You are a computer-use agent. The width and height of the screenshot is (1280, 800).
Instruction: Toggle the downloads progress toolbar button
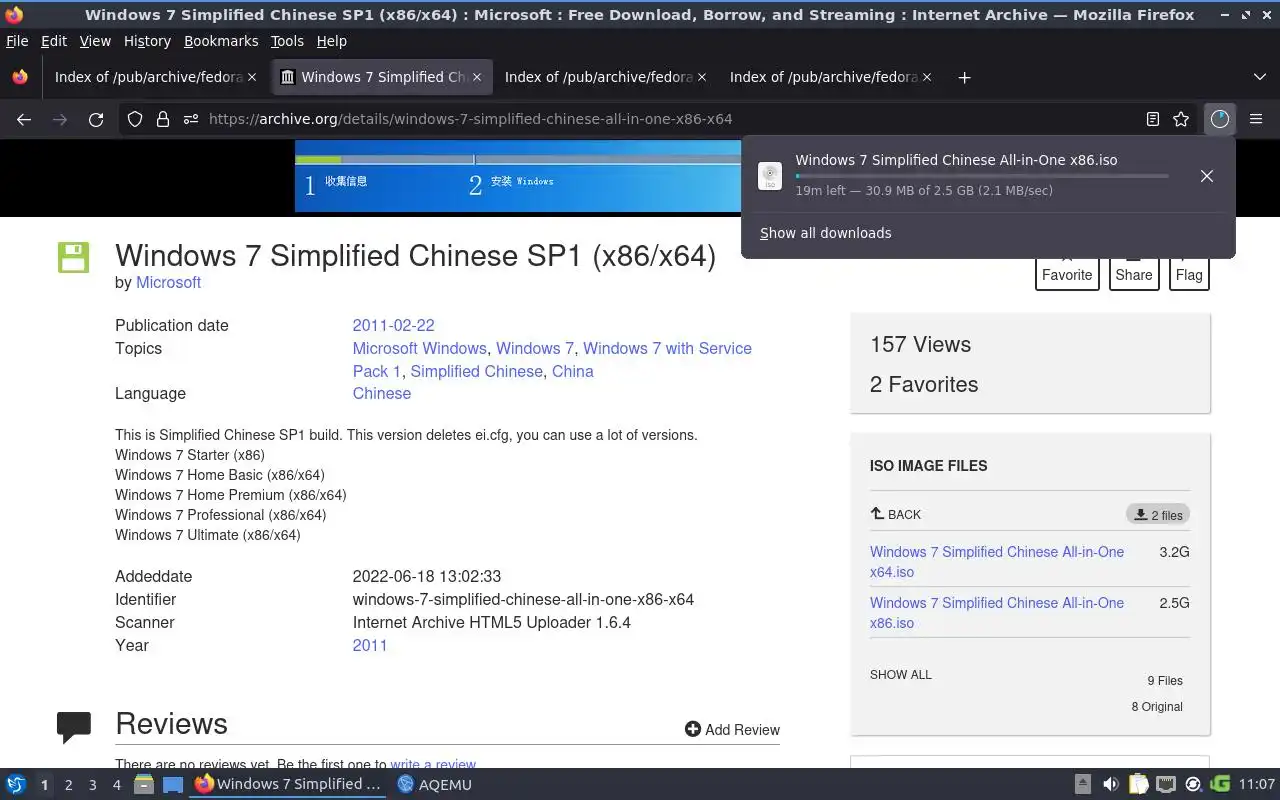1219,119
